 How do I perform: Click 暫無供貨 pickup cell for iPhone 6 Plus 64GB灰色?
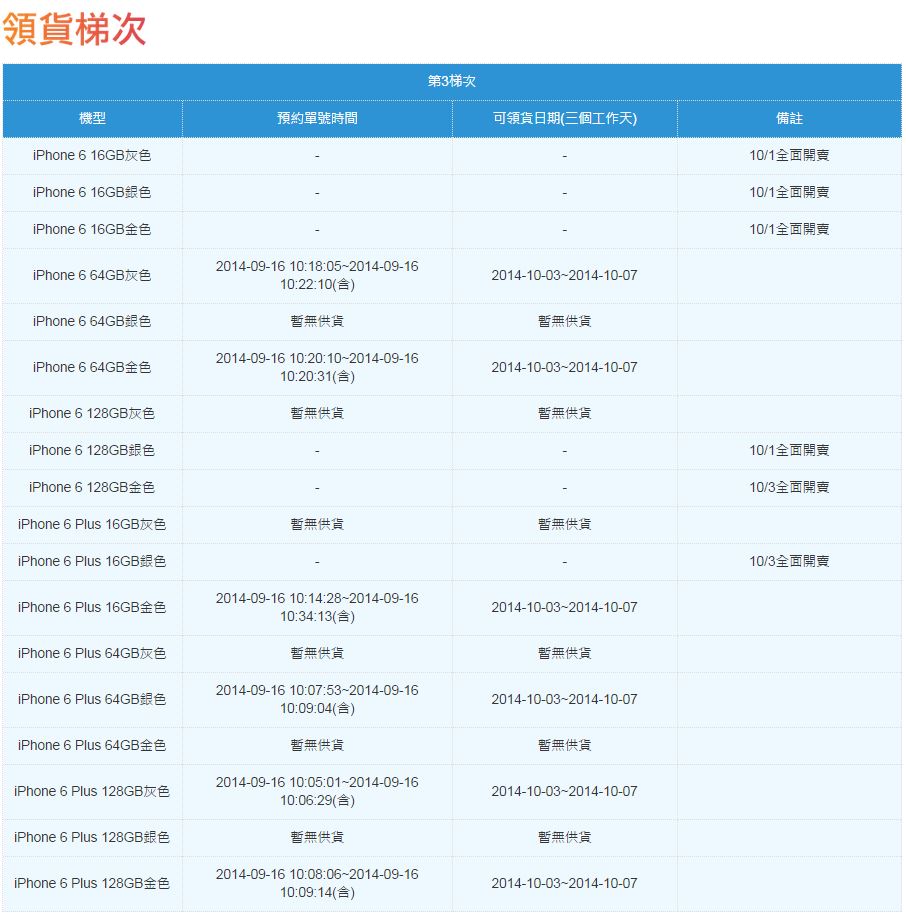[x=564, y=654]
